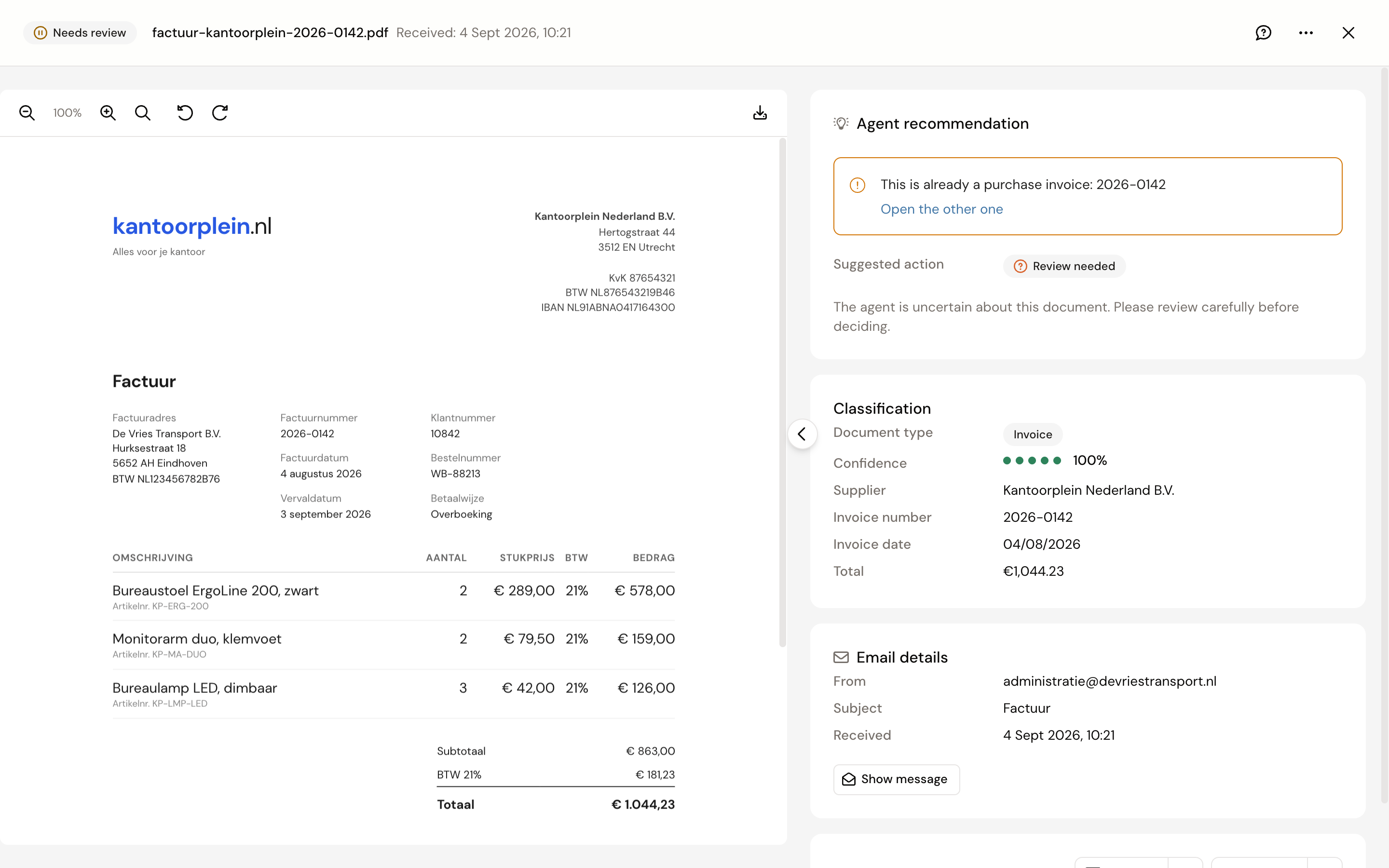
Task: Click the document viewer vertical scrollbar
Action: tap(782, 392)
